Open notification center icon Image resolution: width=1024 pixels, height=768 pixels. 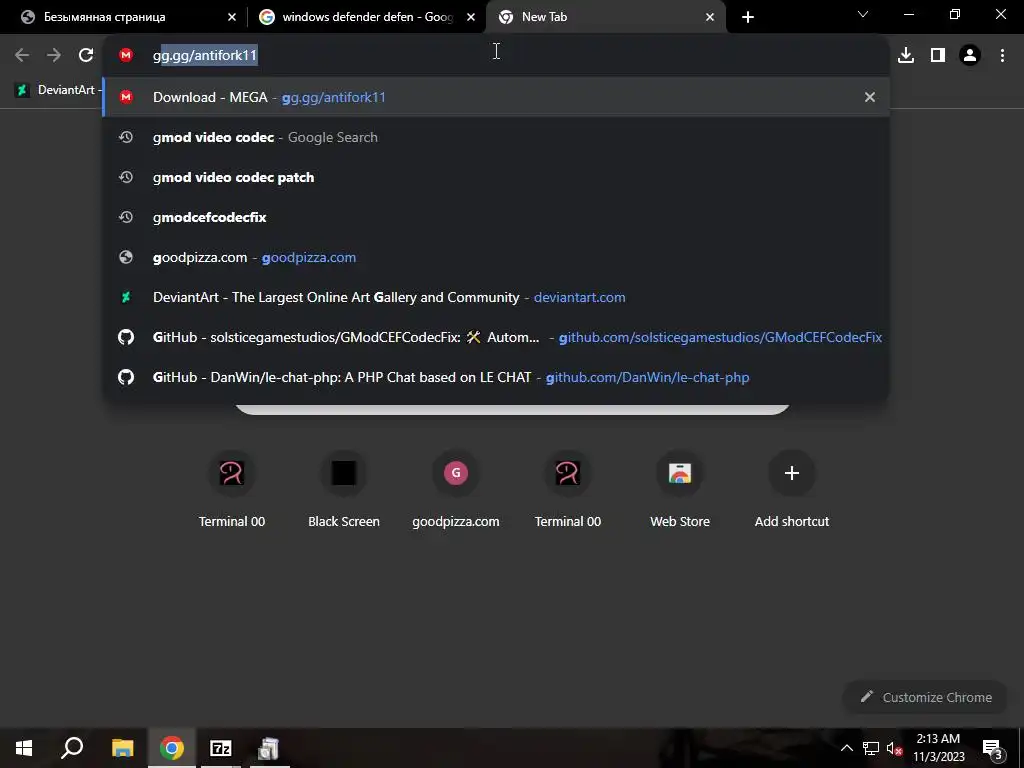[993, 748]
